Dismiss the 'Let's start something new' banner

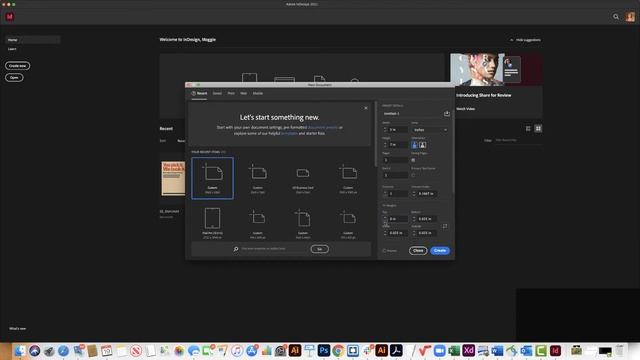pyautogui.click(x=366, y=108)
